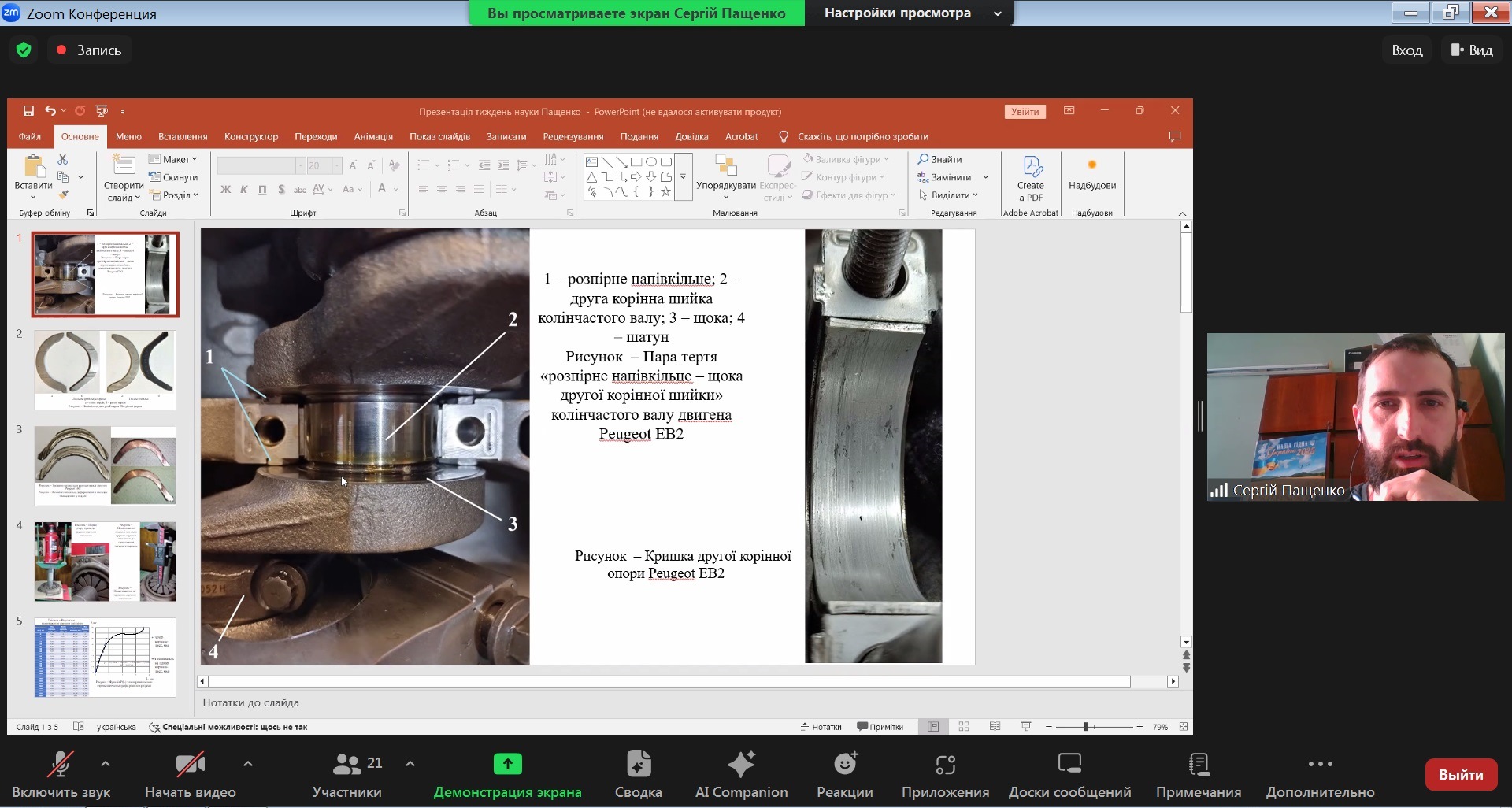The width and height of the screenshot is (1512, 808).
Task: Click the red Выйти leave button
Action: [1460, 775]
